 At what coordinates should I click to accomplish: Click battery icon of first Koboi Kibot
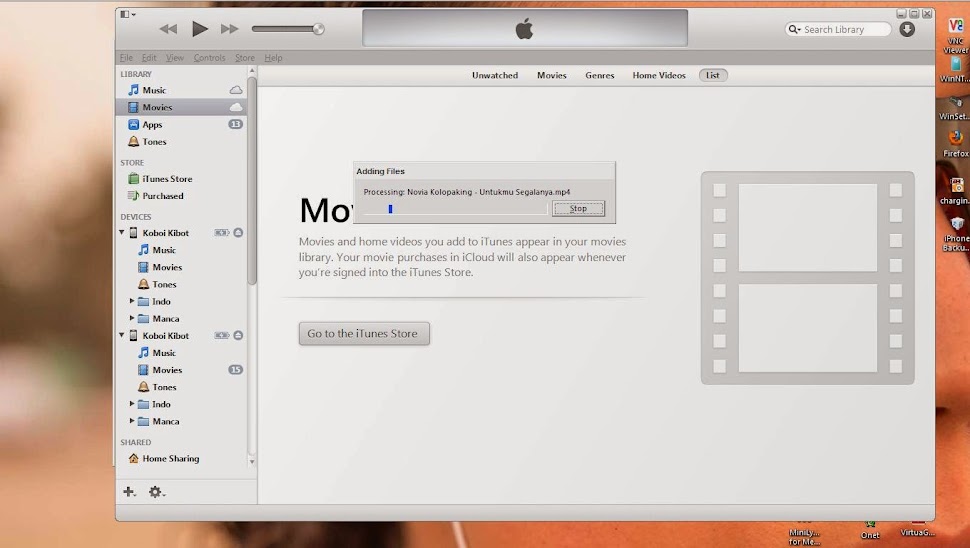pyautogui.click(x=221, y=233)
